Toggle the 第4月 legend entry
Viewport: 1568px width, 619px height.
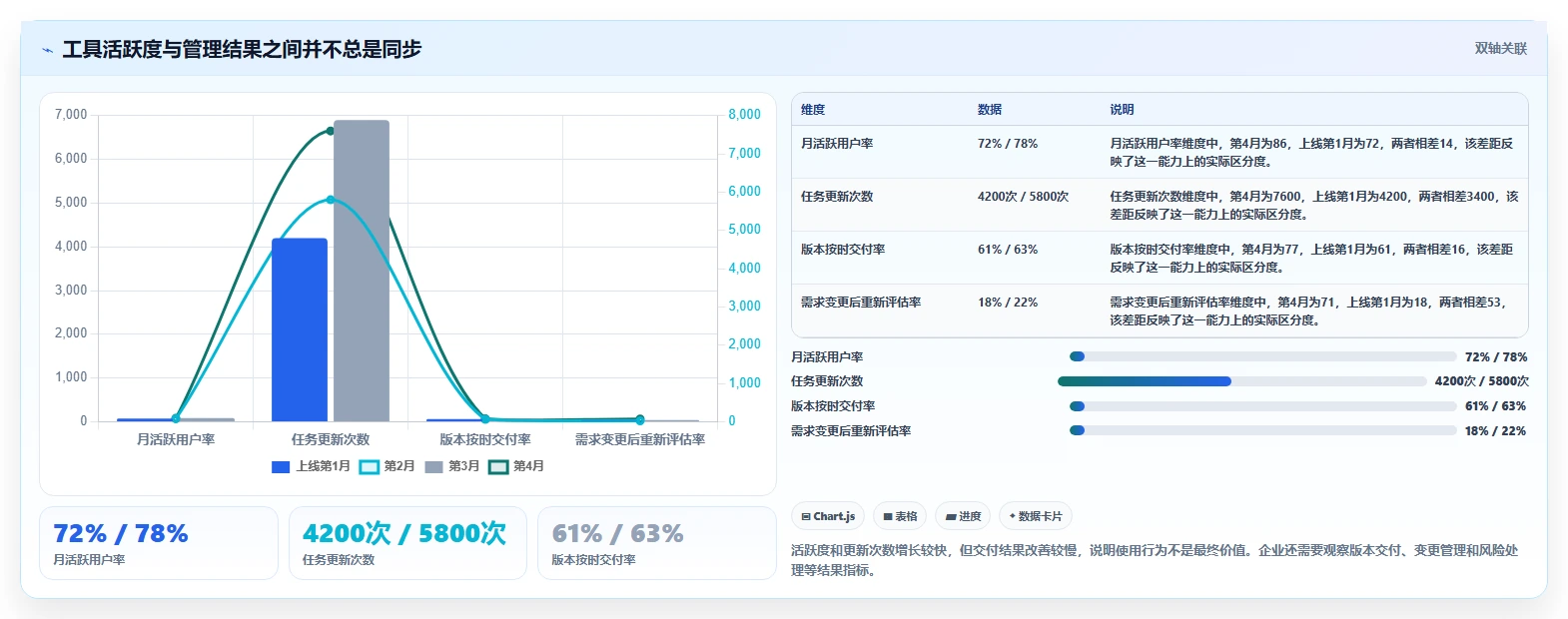tap(516, 466)
